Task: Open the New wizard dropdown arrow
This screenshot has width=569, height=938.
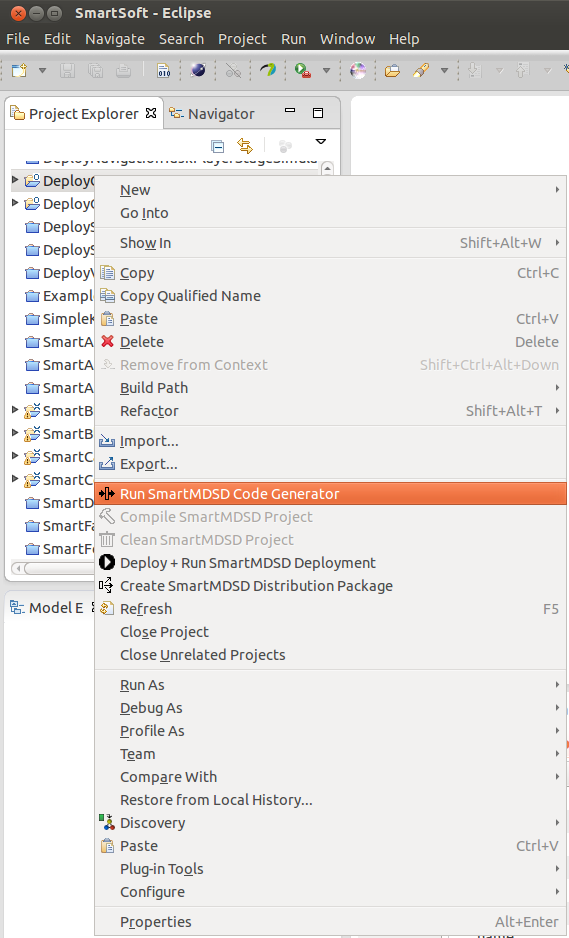Action: point(42,71)
